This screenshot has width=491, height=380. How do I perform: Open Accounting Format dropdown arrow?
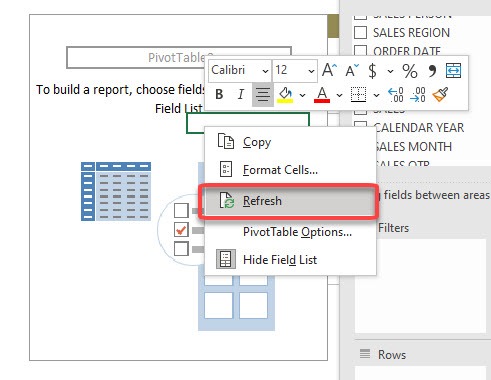tap(390, 71)
